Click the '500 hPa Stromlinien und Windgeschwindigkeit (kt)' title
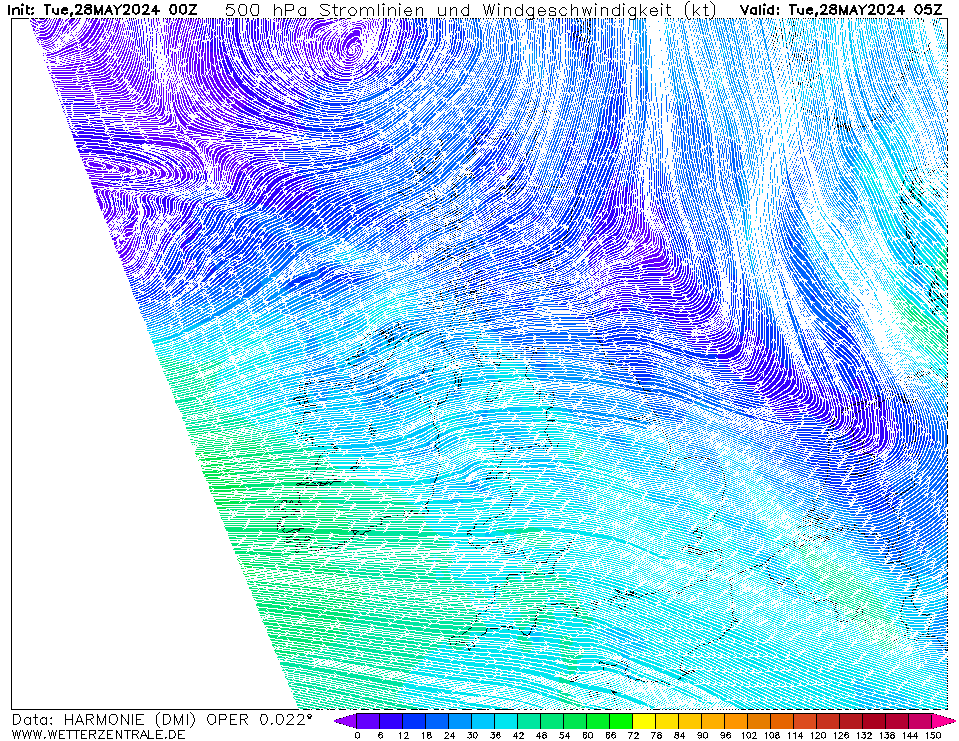The image size is (959, 741). click(471, 10)
